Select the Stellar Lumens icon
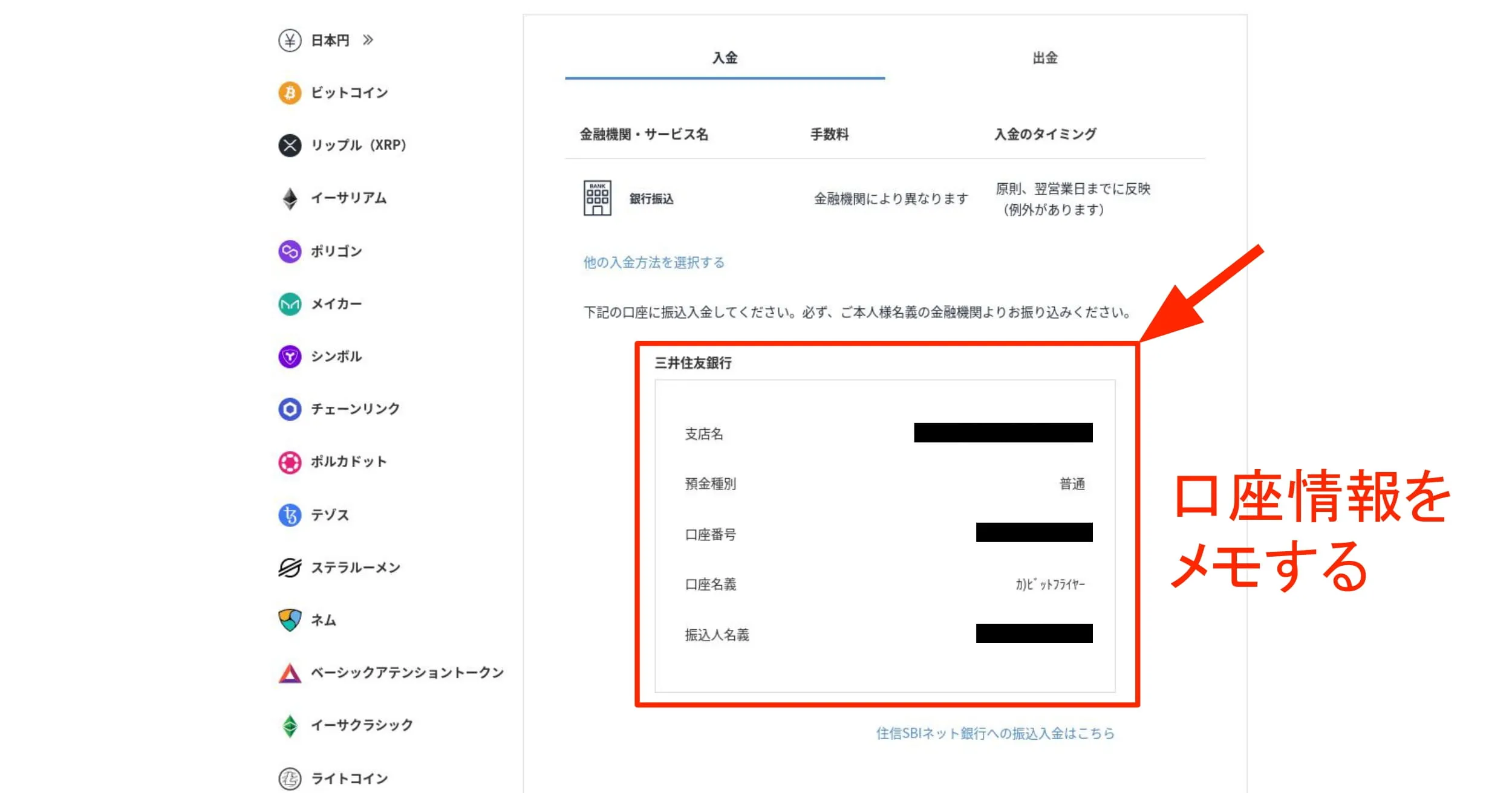This screenshot has width=1512, height=793. coord(290,567)
